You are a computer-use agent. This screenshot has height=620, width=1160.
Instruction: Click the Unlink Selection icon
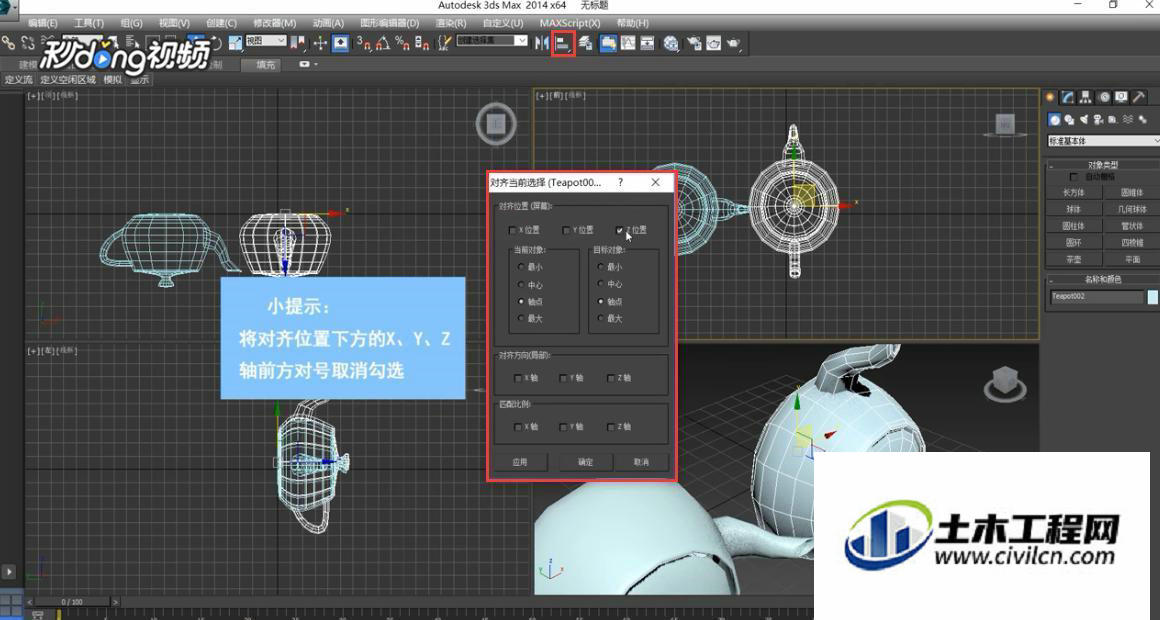coord(28,44)
